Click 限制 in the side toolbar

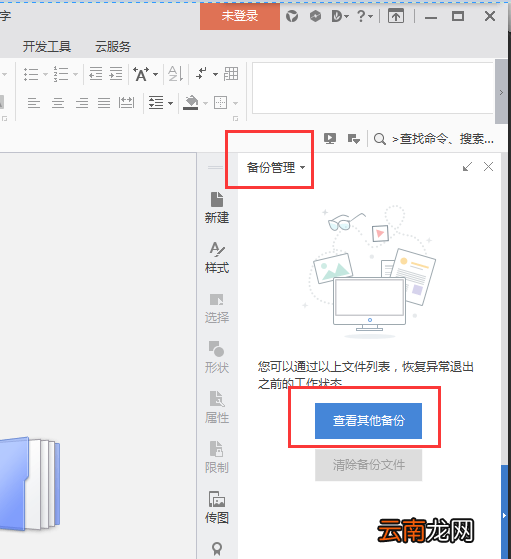(217, 457)
